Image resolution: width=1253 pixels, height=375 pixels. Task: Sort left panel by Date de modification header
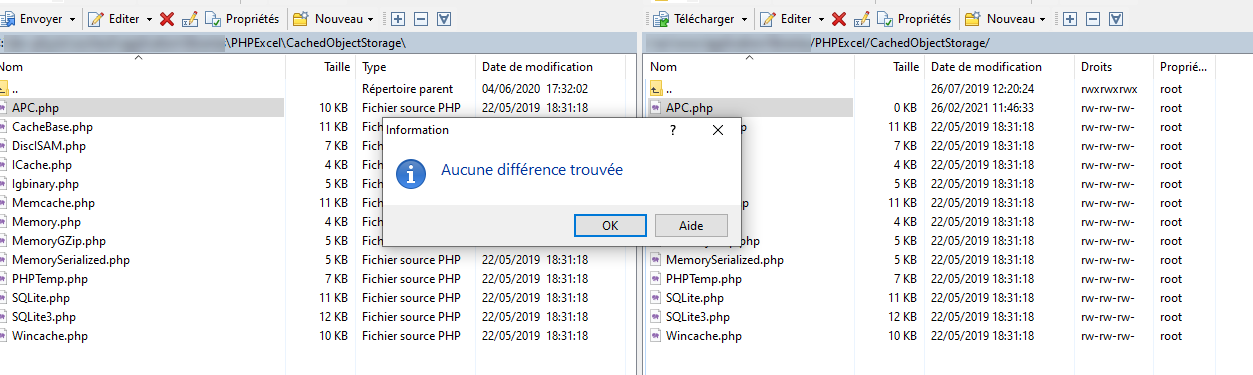click(537, 67)
